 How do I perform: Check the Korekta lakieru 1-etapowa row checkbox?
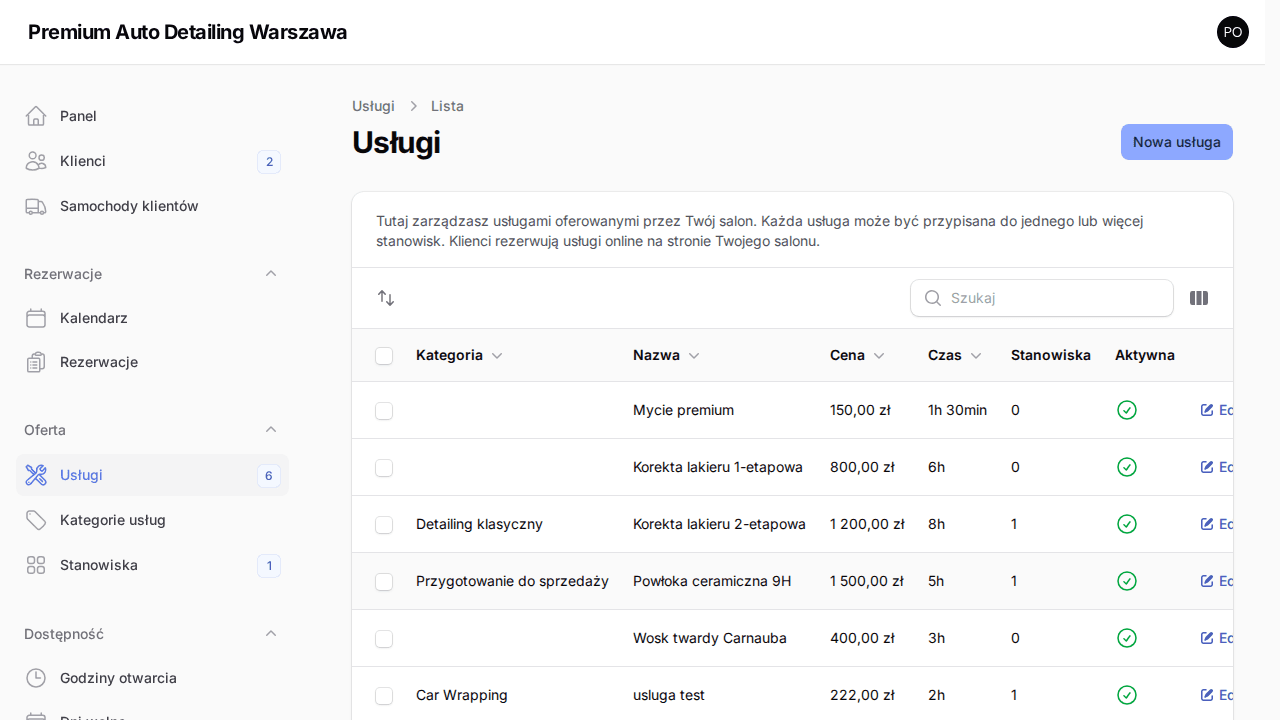pos(384,467)
